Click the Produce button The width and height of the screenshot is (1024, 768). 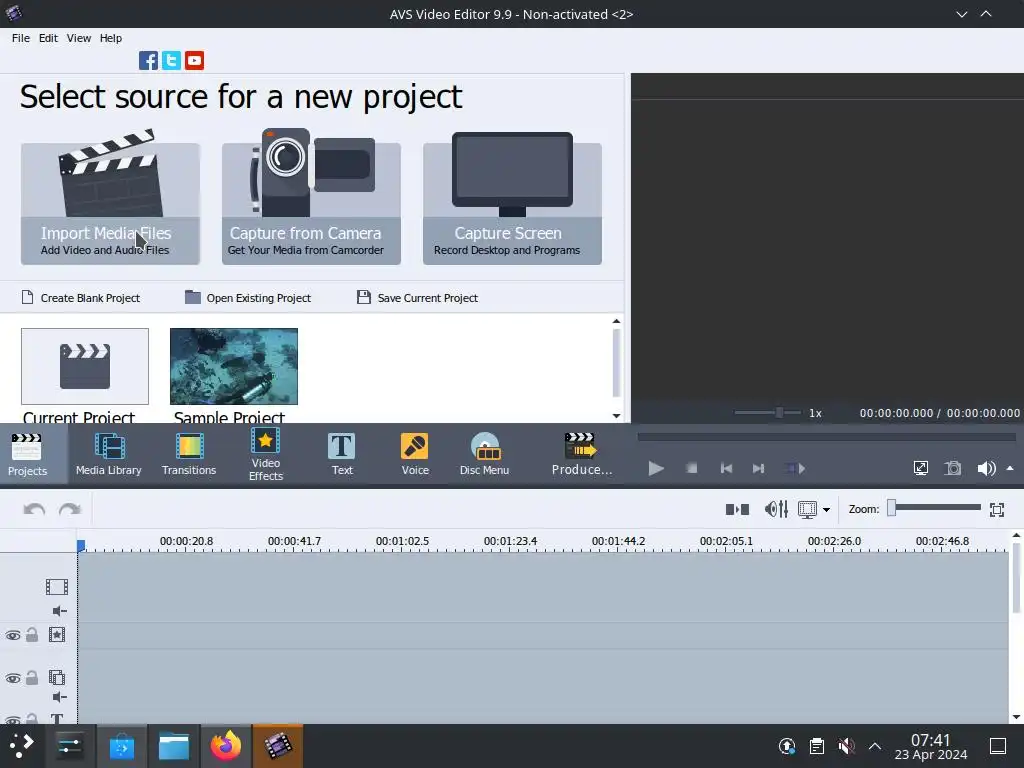pyautogui.click(x=581, y=455)
